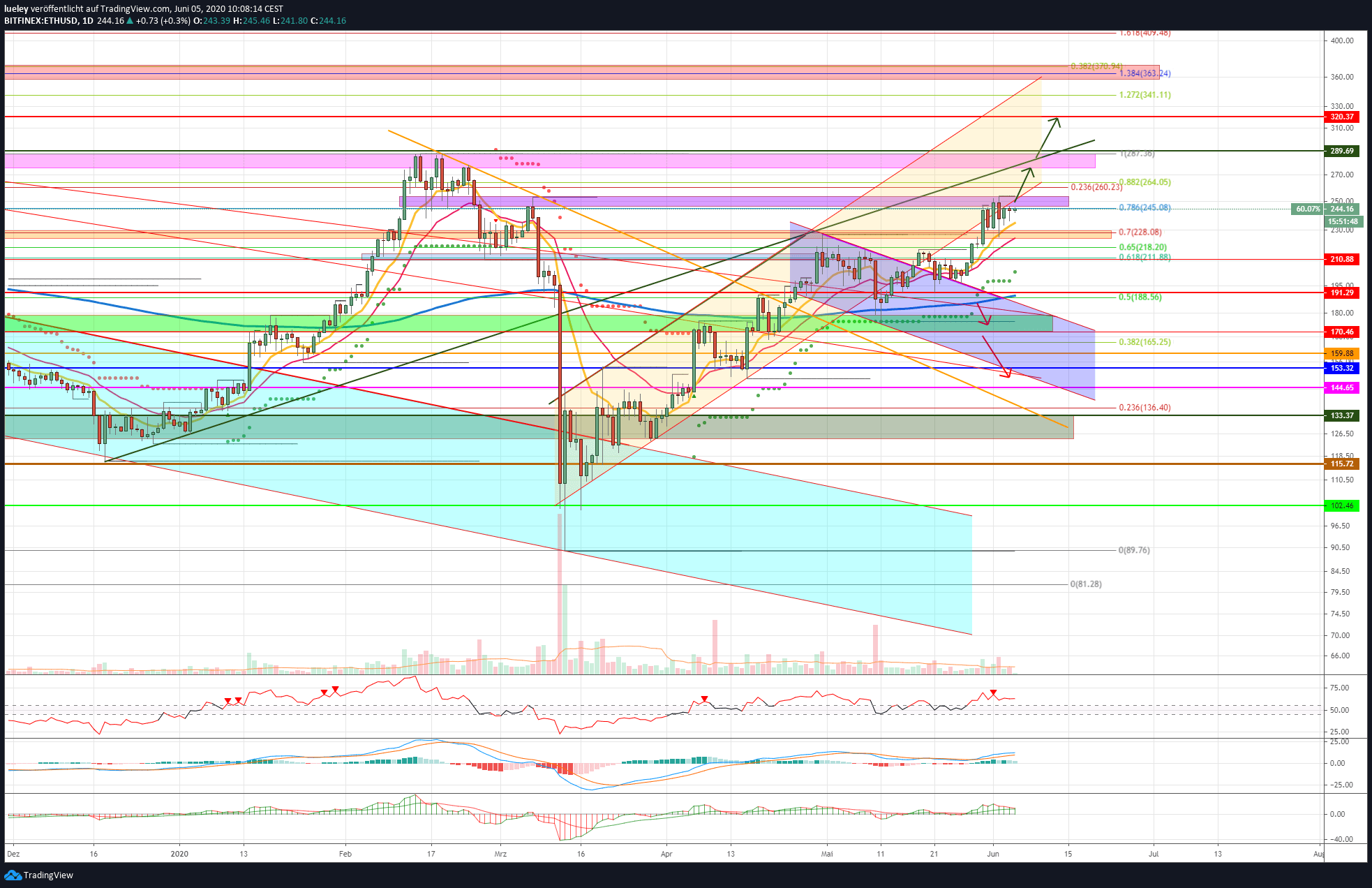Select the blue 153.32 price label
The image size is (1372, 888).
(x=1341, y=369)
